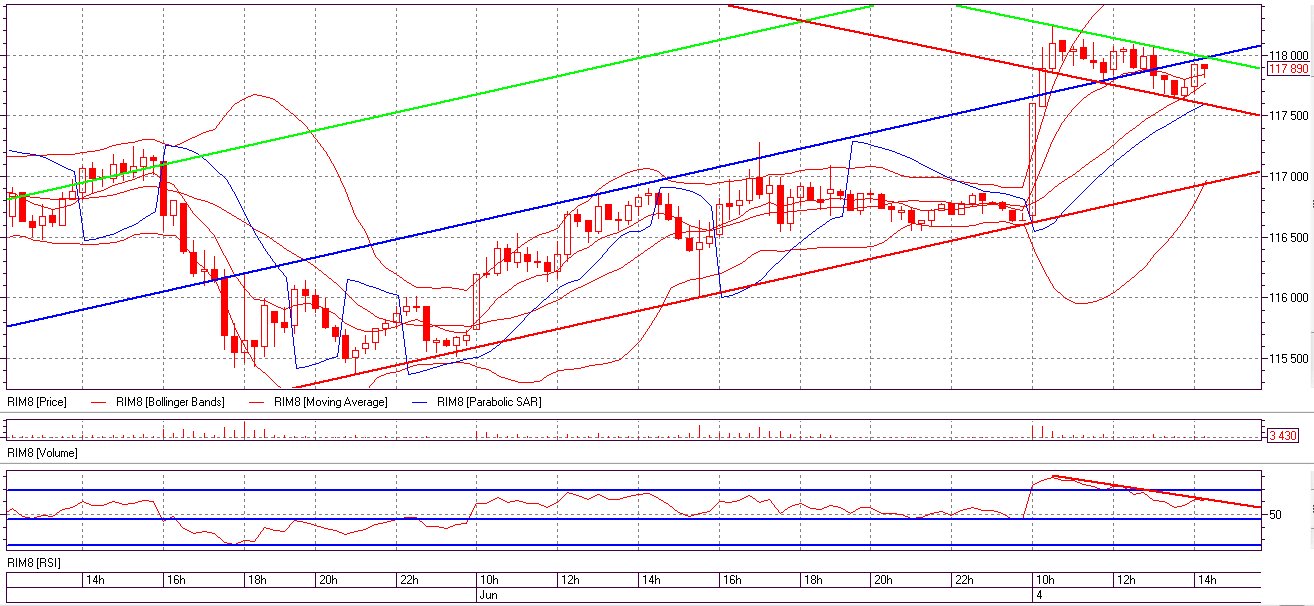Click the 10h label above the Jun date

coord(489,580)
